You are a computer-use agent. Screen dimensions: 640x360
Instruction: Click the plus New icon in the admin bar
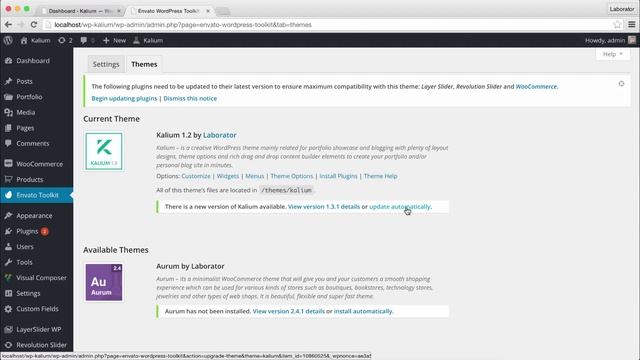coord(106,40)
